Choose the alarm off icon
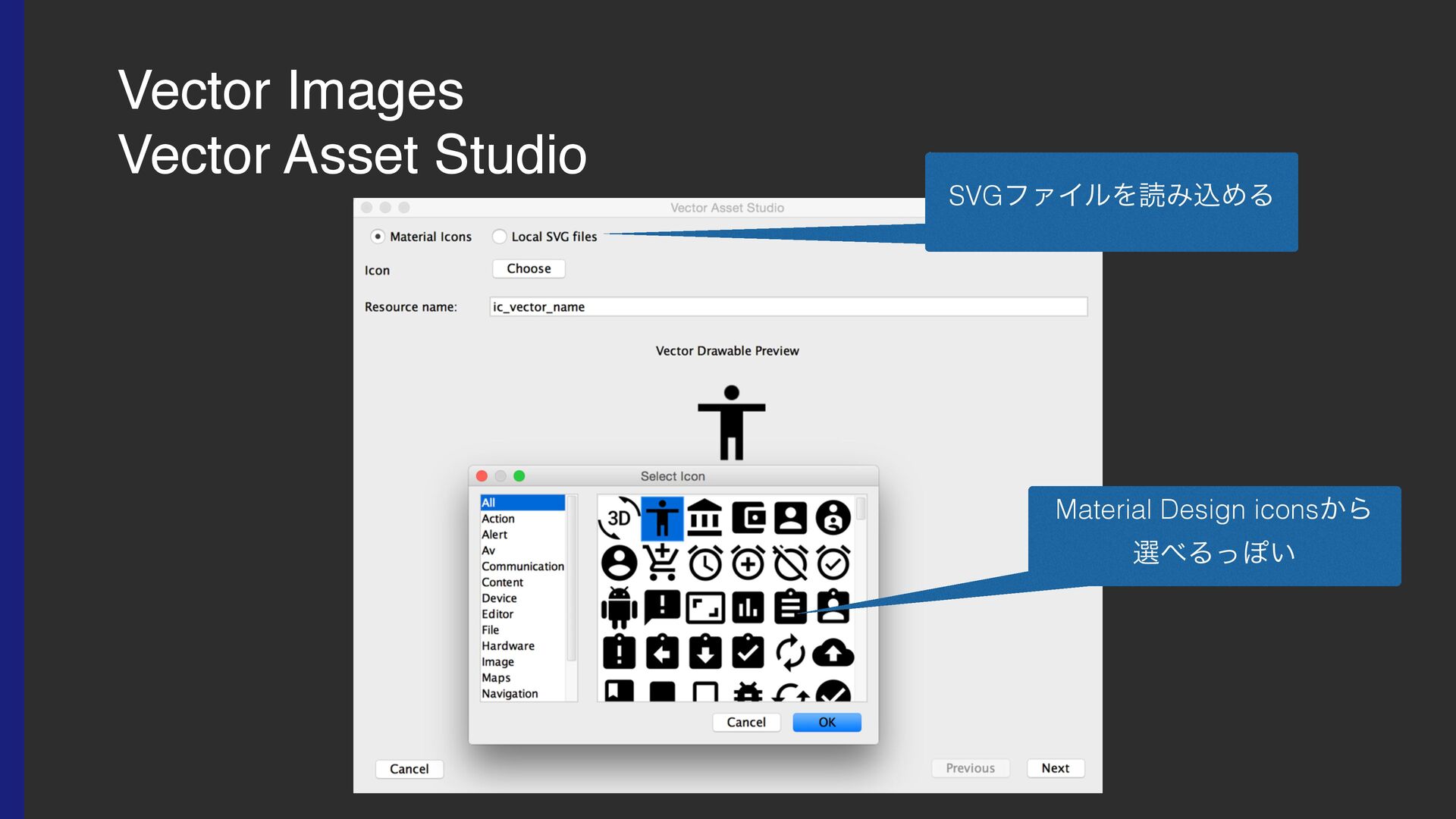1456x819 pixels. 790,563
